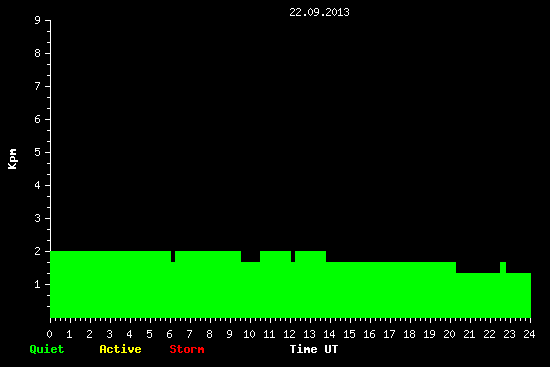Click the red Storm legend label
This screenshot has height=367, width=550.
(187, 349)
